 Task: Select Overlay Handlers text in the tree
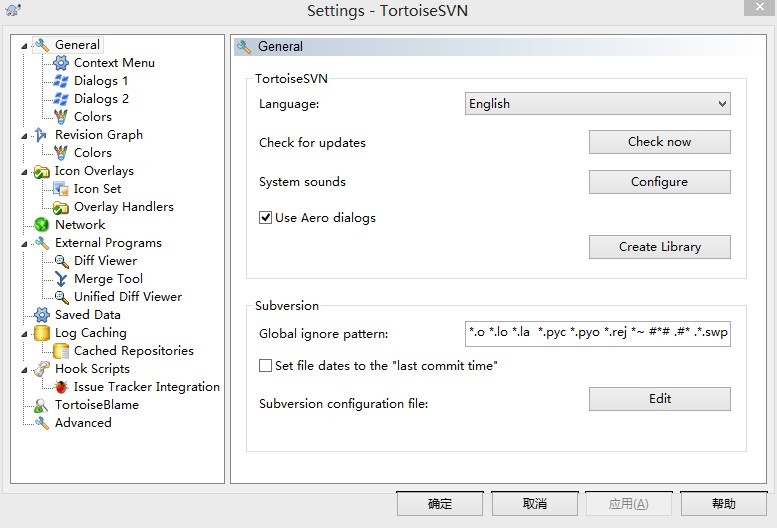(124, 207)
